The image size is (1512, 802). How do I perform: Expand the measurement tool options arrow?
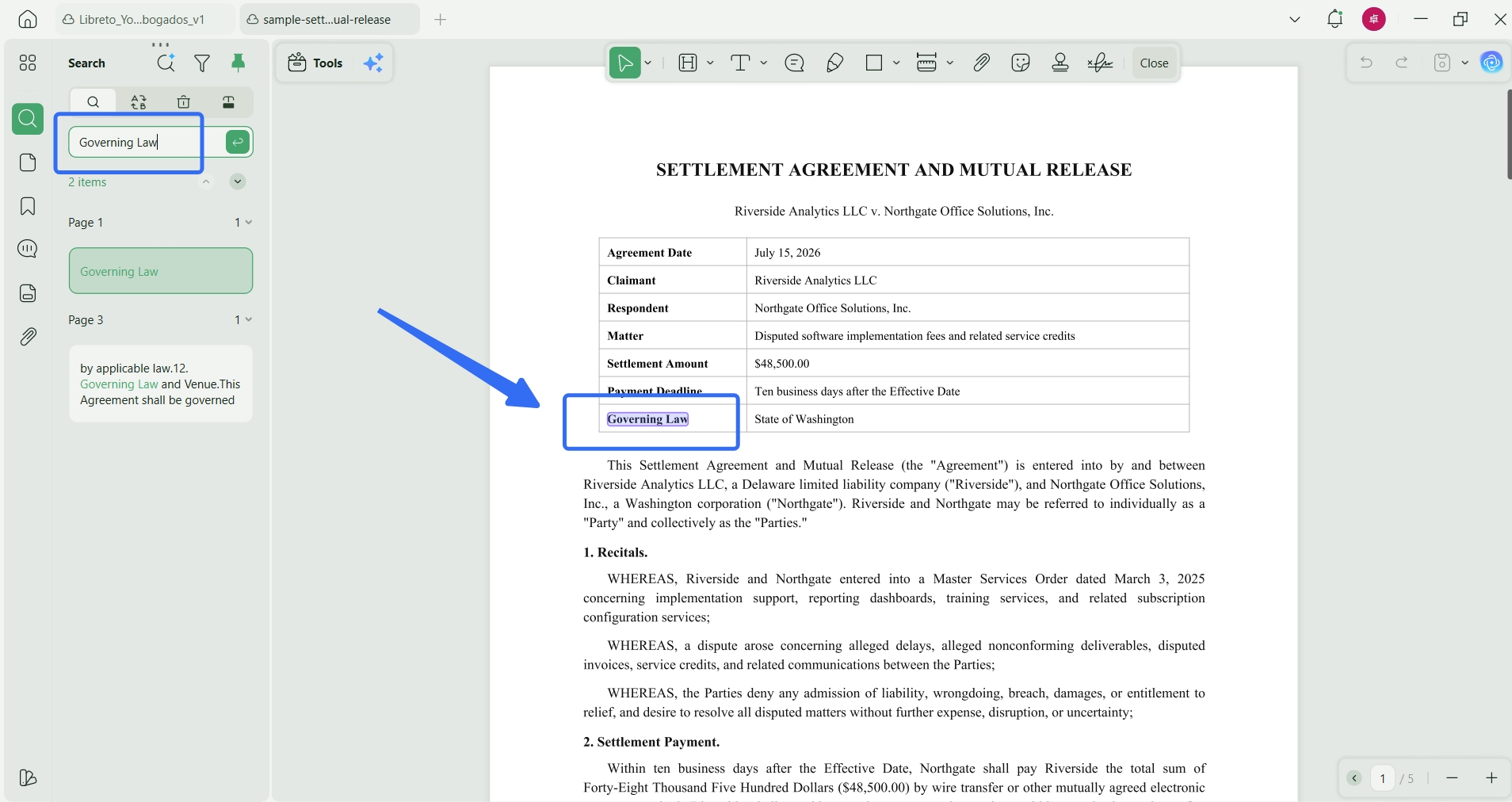point(950,63)
